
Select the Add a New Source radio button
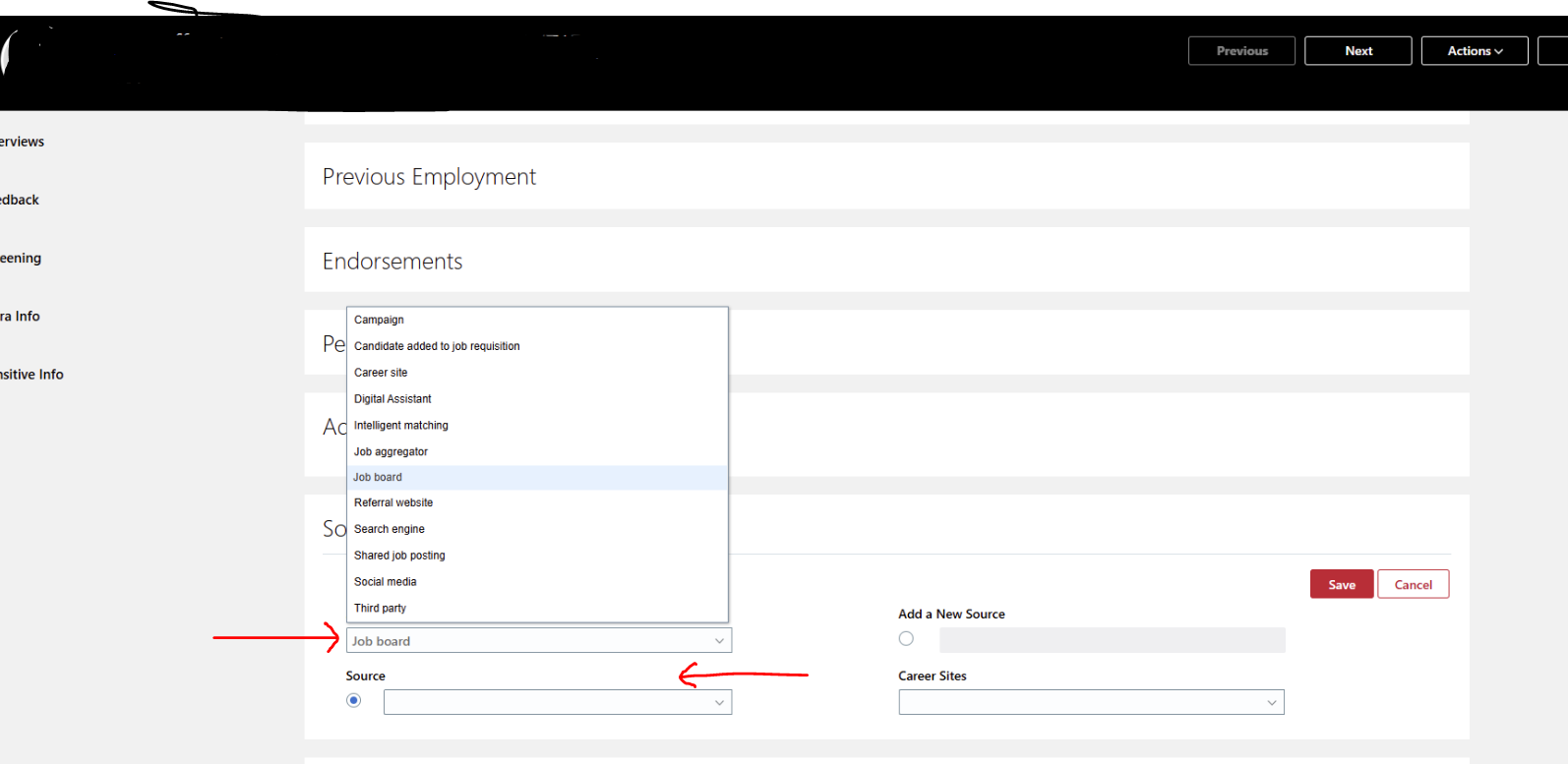point(906,639)
